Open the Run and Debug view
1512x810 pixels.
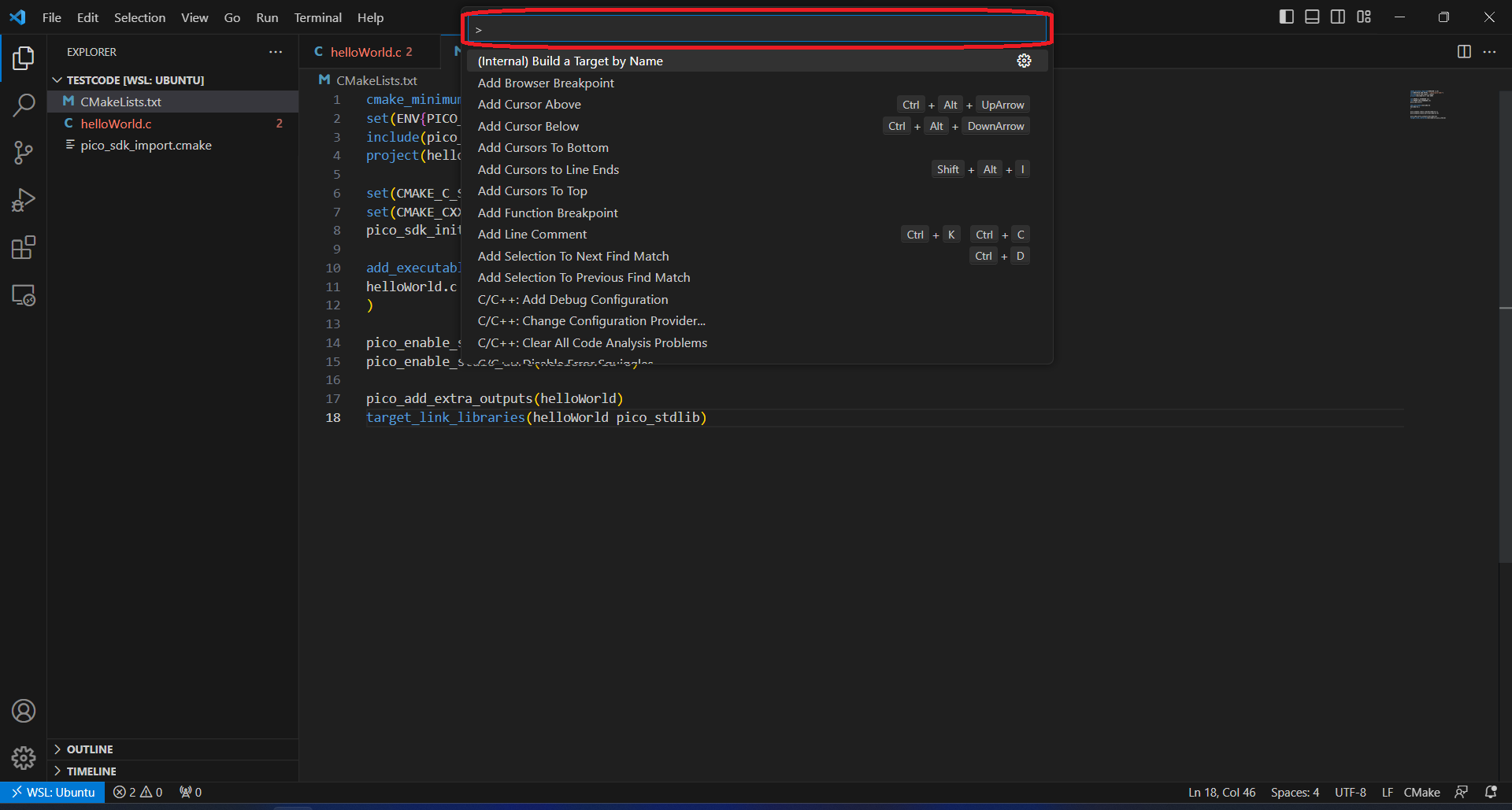point(24,200)
